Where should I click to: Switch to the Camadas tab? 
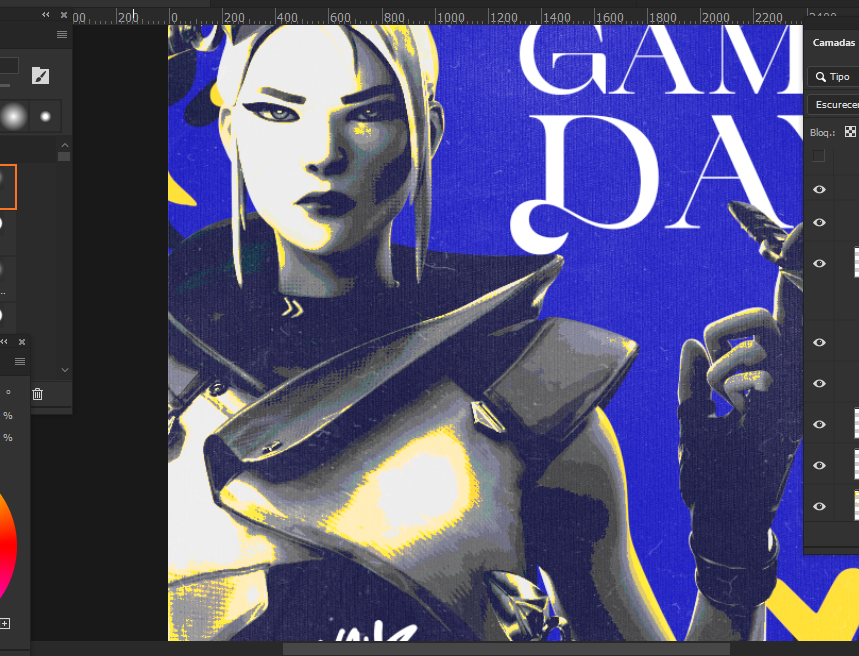834,43
